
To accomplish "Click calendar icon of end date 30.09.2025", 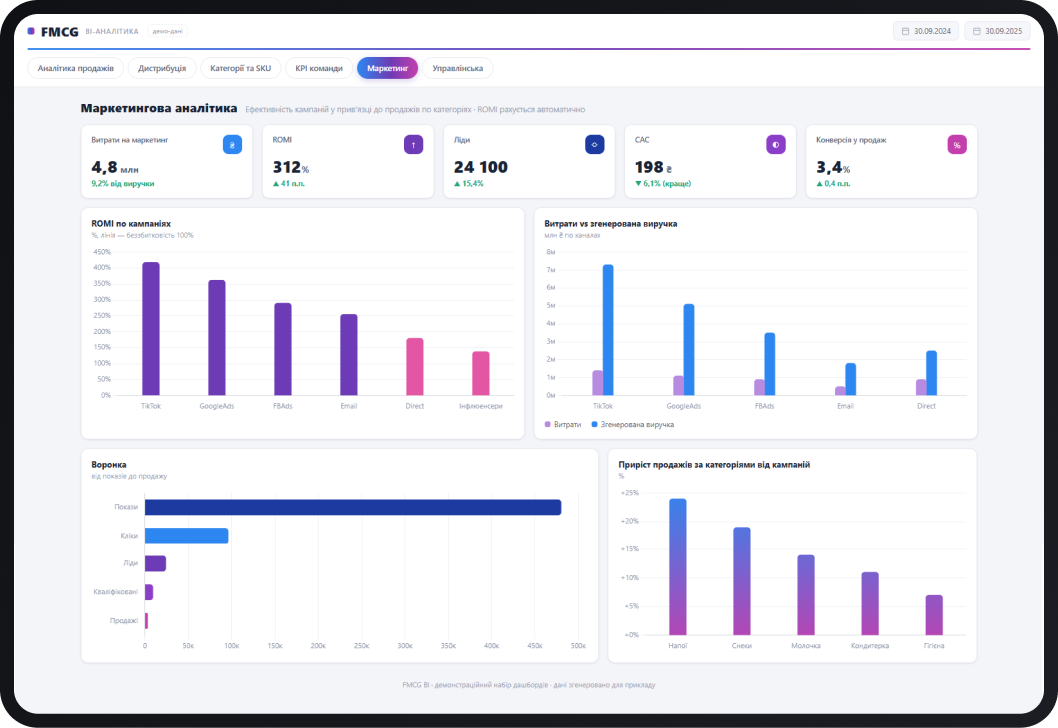I will click(976, 31).
